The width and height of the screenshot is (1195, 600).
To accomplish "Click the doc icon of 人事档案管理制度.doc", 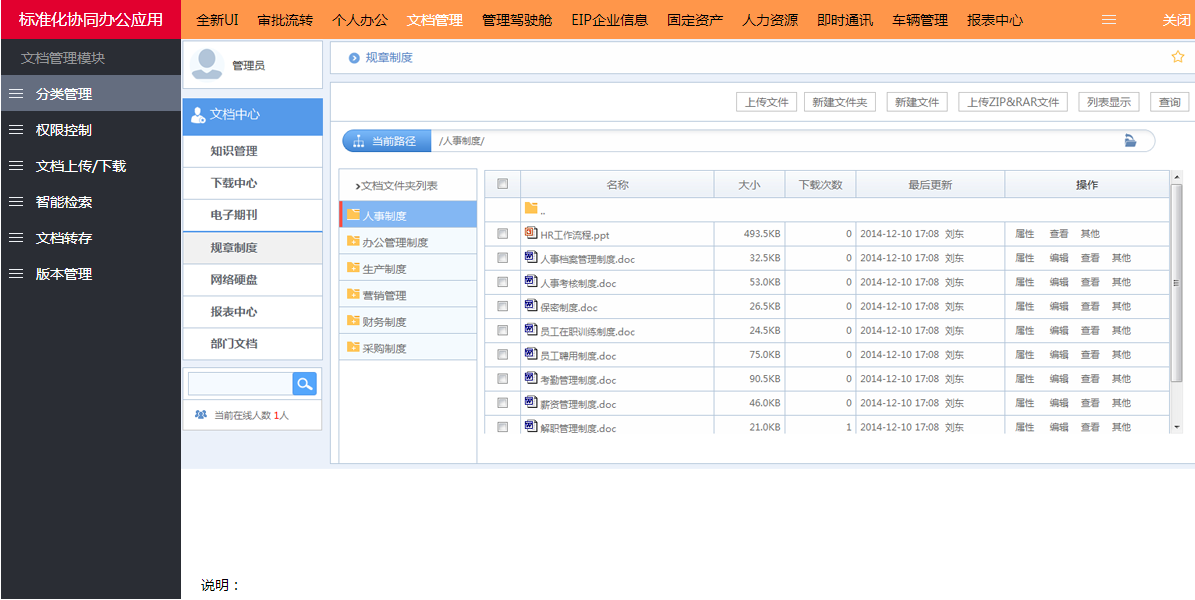I will [x=531, y=257].
